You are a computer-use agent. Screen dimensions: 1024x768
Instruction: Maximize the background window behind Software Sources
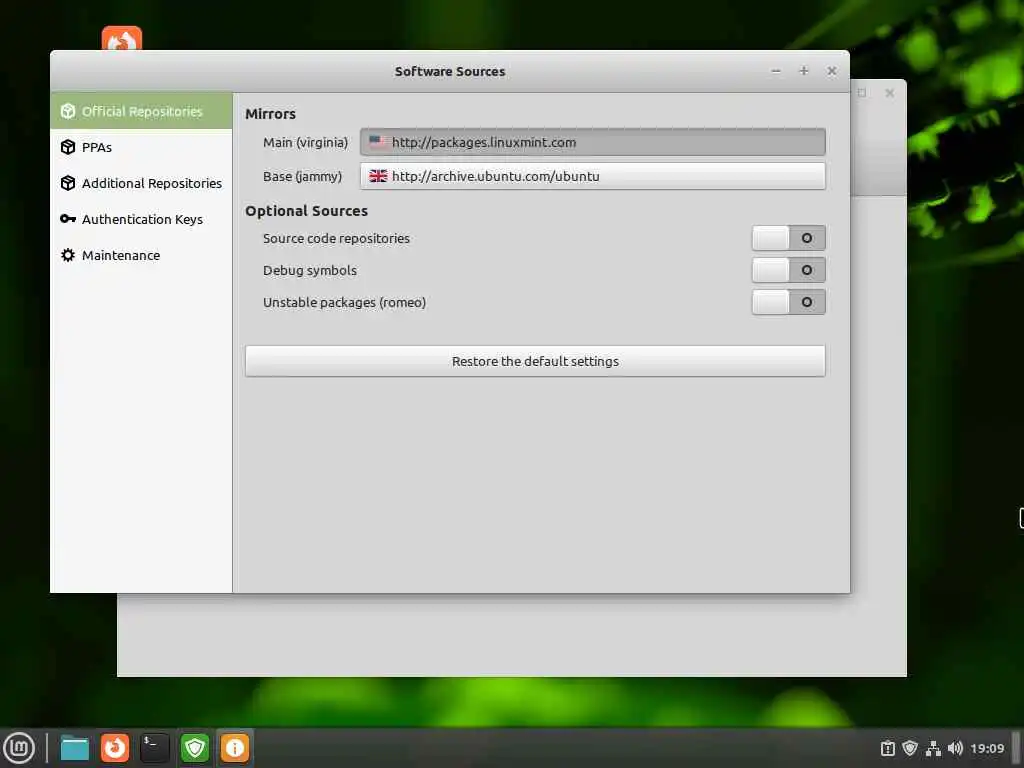click(862, 93)
